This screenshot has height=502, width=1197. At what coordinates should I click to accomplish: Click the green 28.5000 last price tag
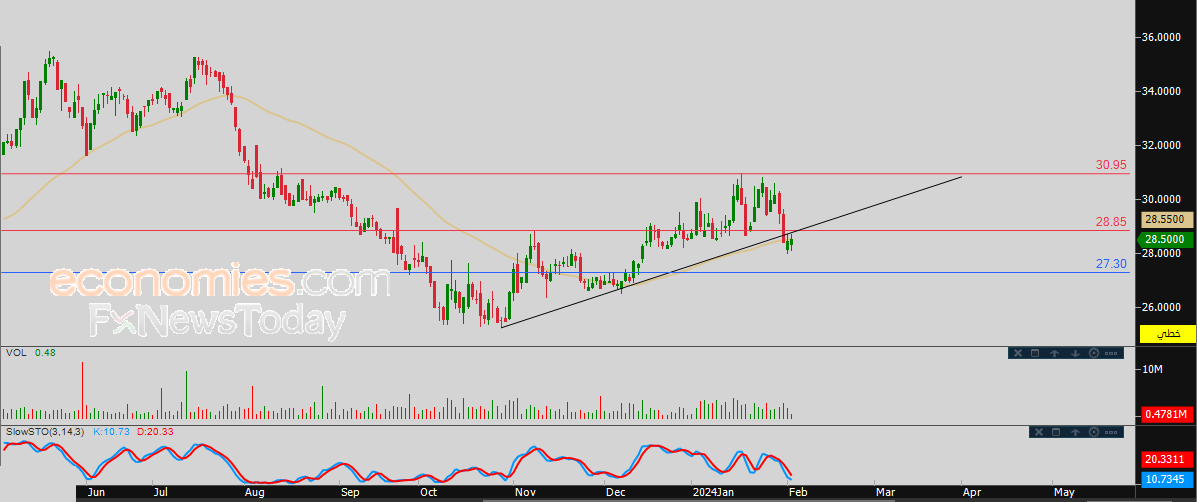coord(1167,239)
